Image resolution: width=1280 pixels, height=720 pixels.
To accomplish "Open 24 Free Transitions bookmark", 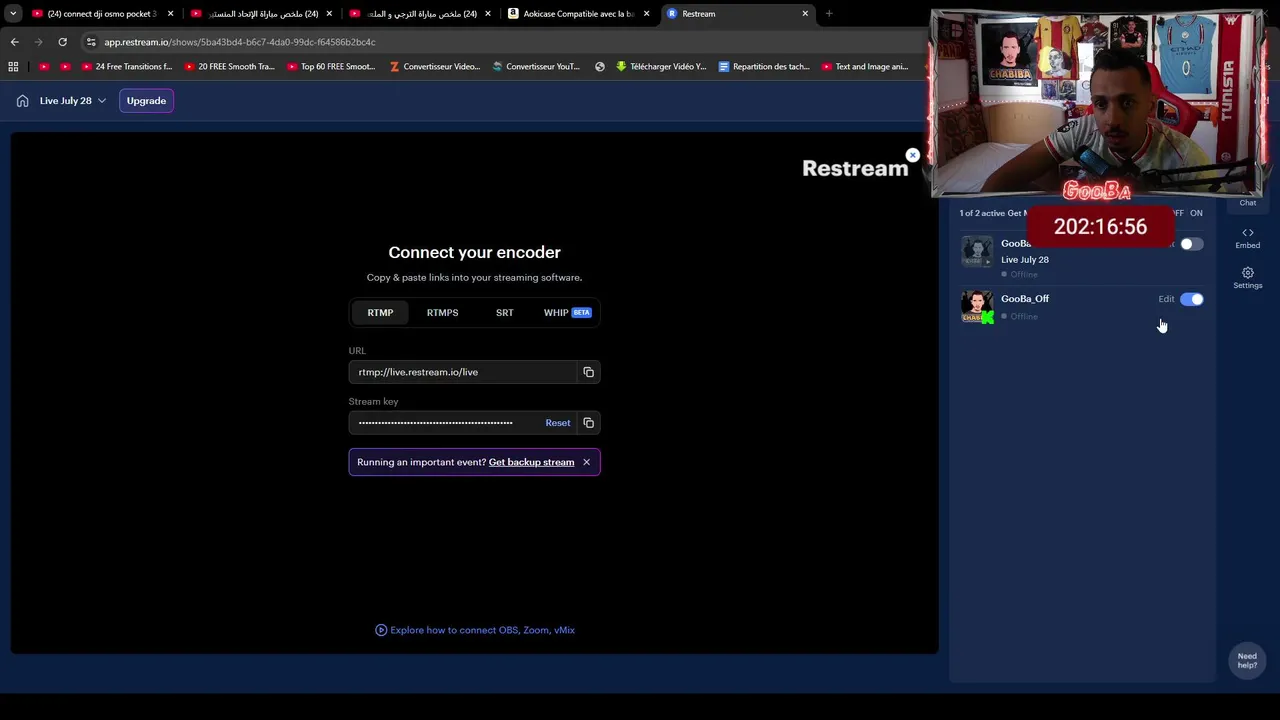I will [127, 67].
